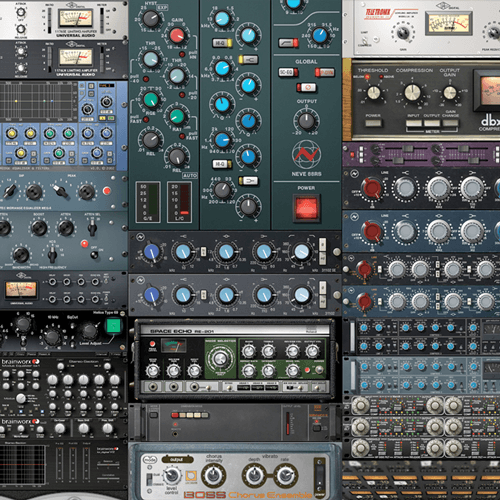Toggle the phase invert switch below SC-EQ
This screenshot has width=500, height=500.
(306, 87)
